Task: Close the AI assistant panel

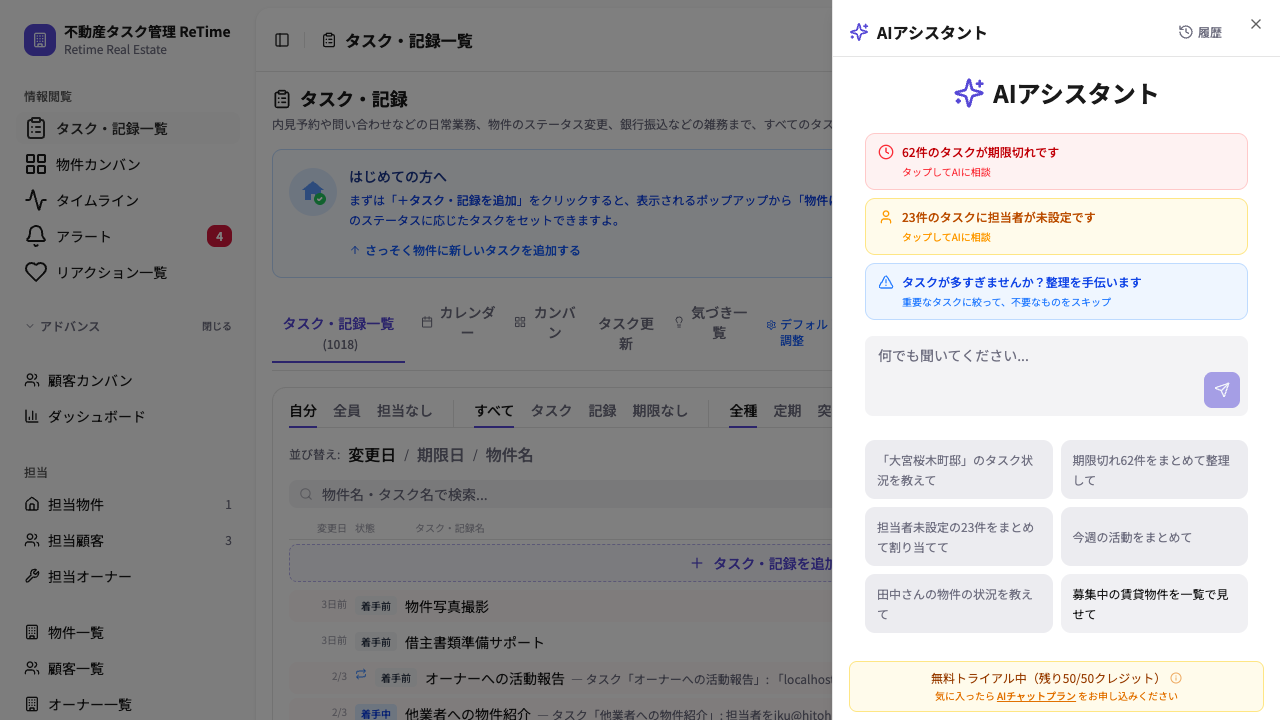Action: coord(1256,24)
